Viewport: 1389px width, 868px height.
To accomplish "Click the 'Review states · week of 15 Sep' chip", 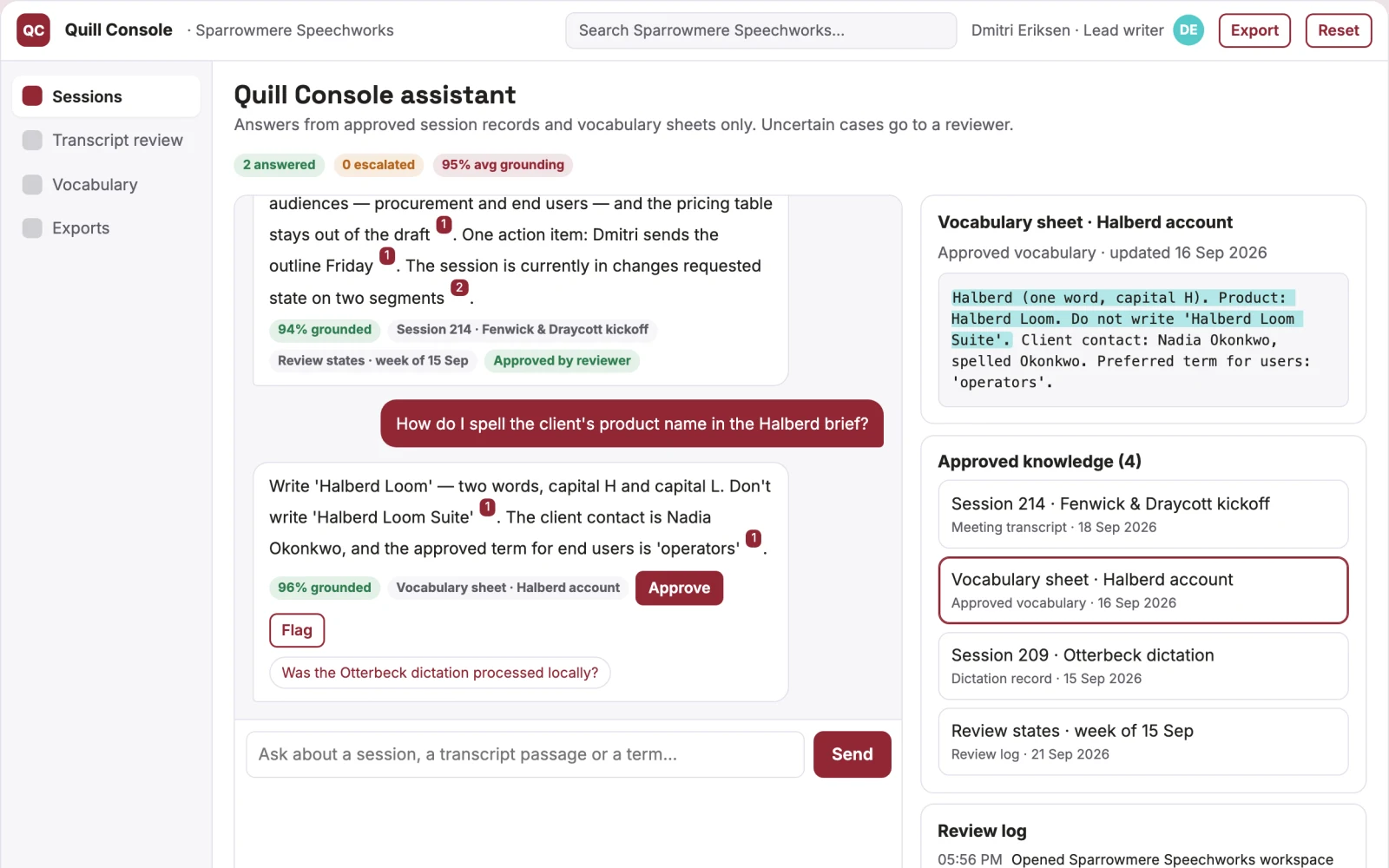I will 373,361.
